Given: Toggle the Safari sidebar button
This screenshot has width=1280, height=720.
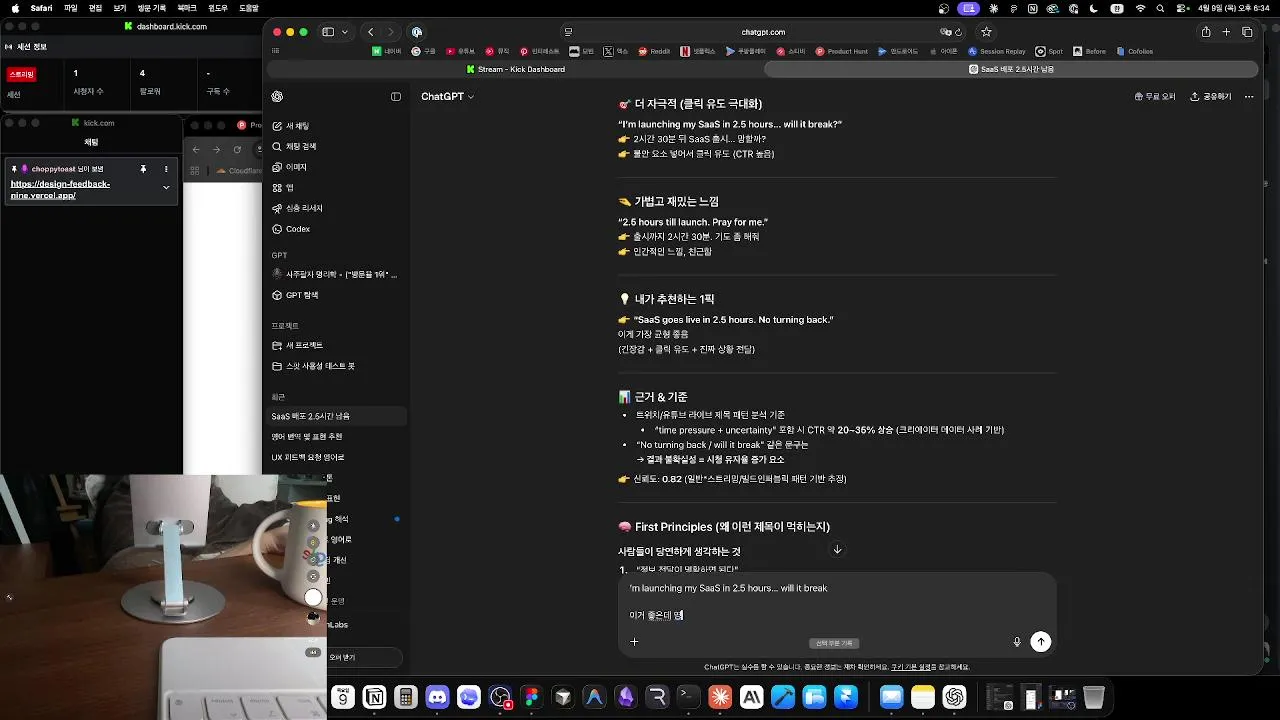Looking at the screenshot, I should pos(327,32).
